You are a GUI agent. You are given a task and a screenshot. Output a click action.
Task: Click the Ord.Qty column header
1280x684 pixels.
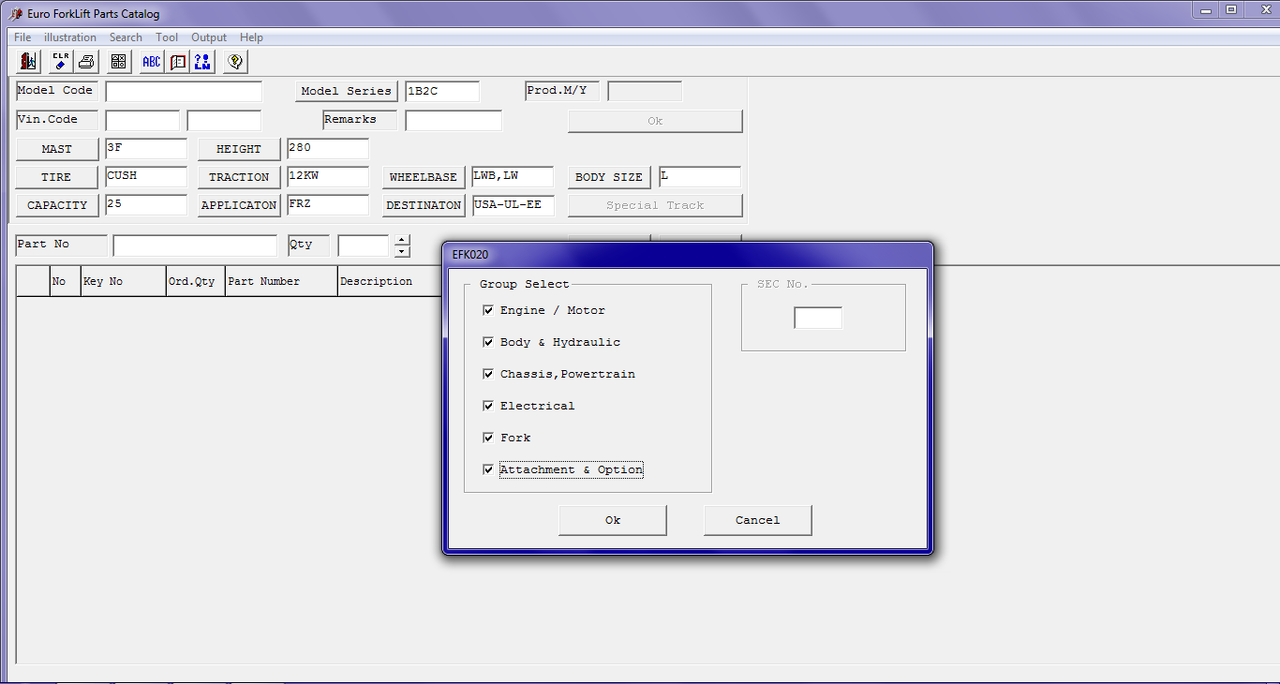(x=196, y=282)
